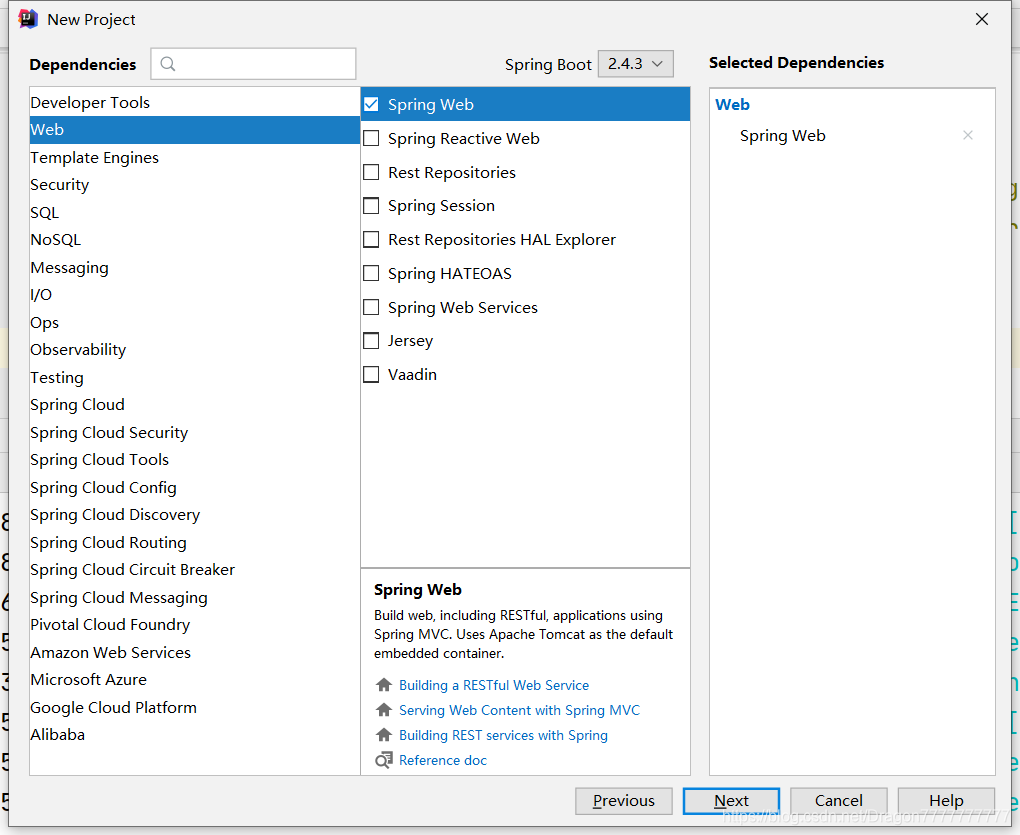Click home icon beside Serving Web Content

point(384,710)
